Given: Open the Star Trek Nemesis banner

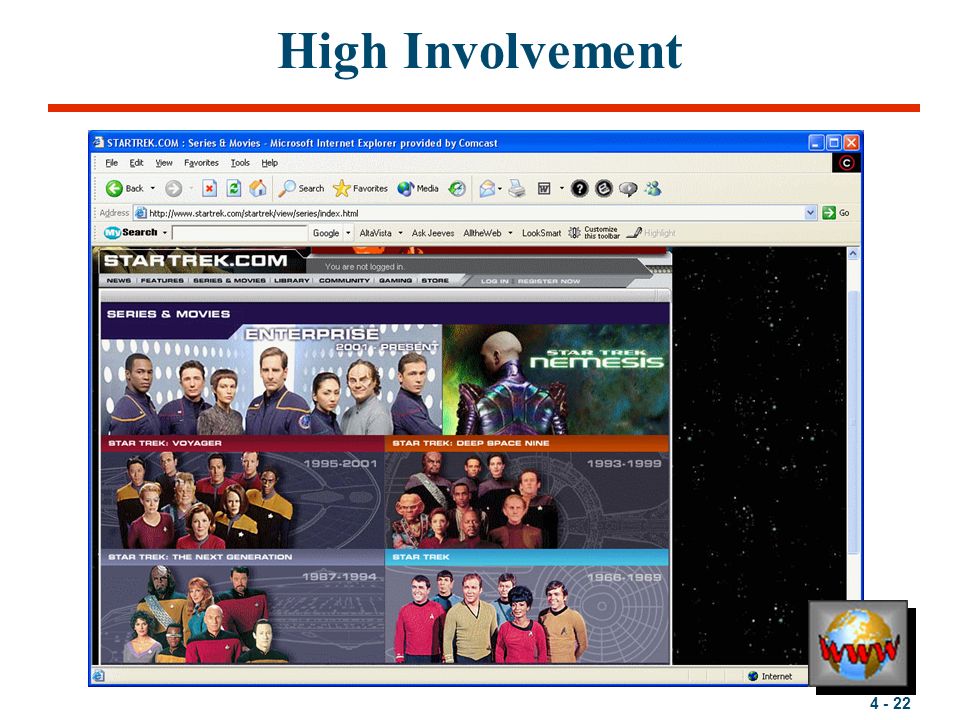Looking at the screenshot, I should [x=556, y=380].
